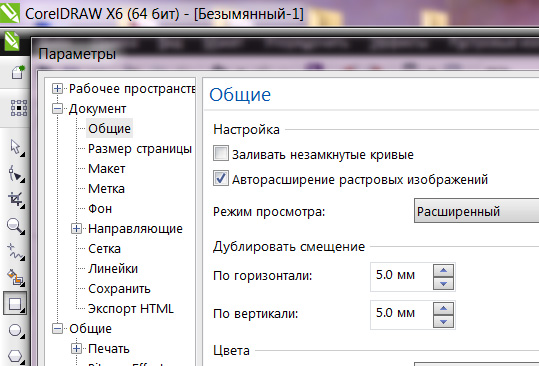The height and width of the screenshot is (366, 539).
Task: Collapse the 'Документ' tree node
Action: coord(57,109)
